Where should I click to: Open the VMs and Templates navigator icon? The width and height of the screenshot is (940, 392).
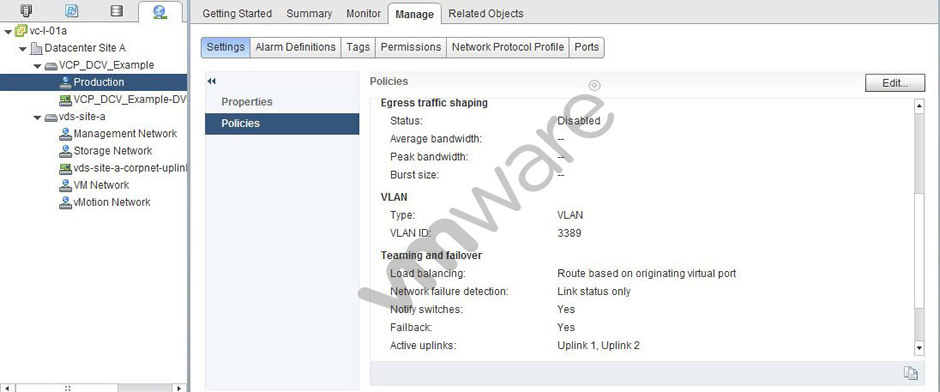[x=71, y=10]
